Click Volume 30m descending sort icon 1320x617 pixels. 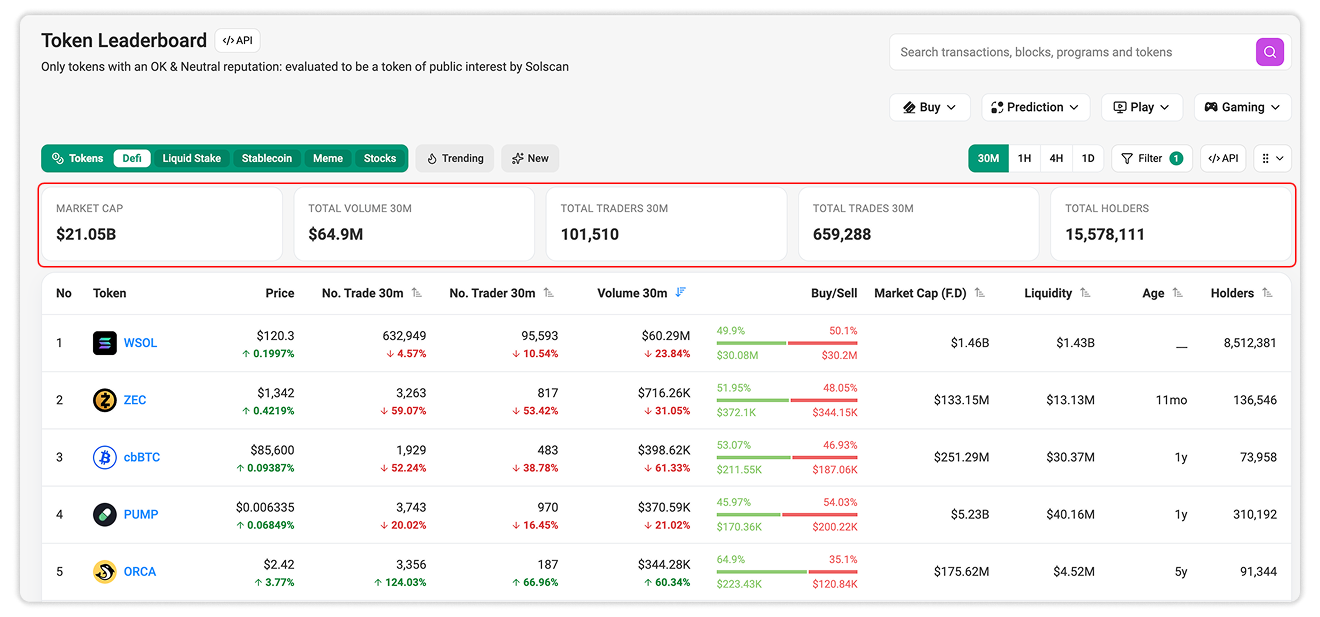[680, 293]
